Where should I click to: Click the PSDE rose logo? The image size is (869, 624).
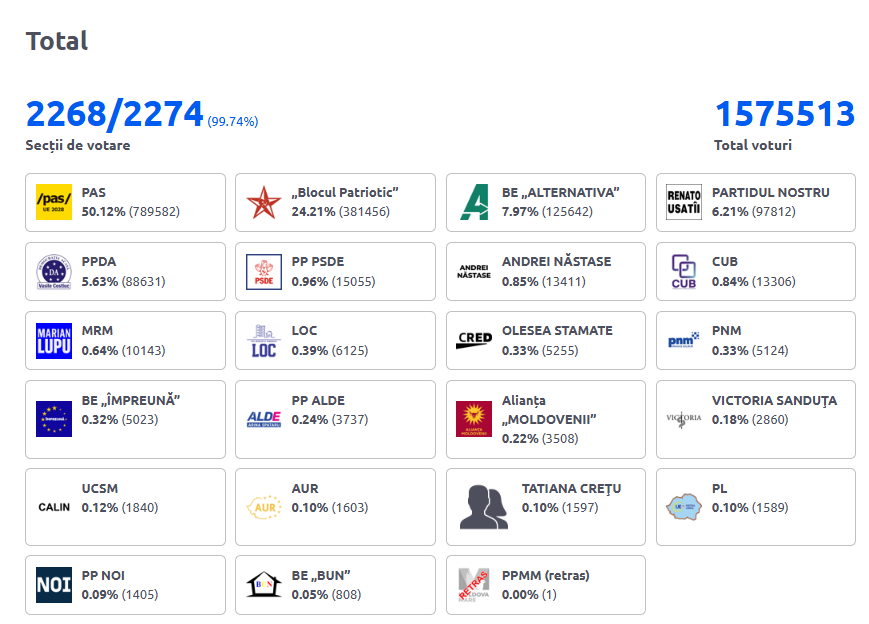[x=264, y=272]
